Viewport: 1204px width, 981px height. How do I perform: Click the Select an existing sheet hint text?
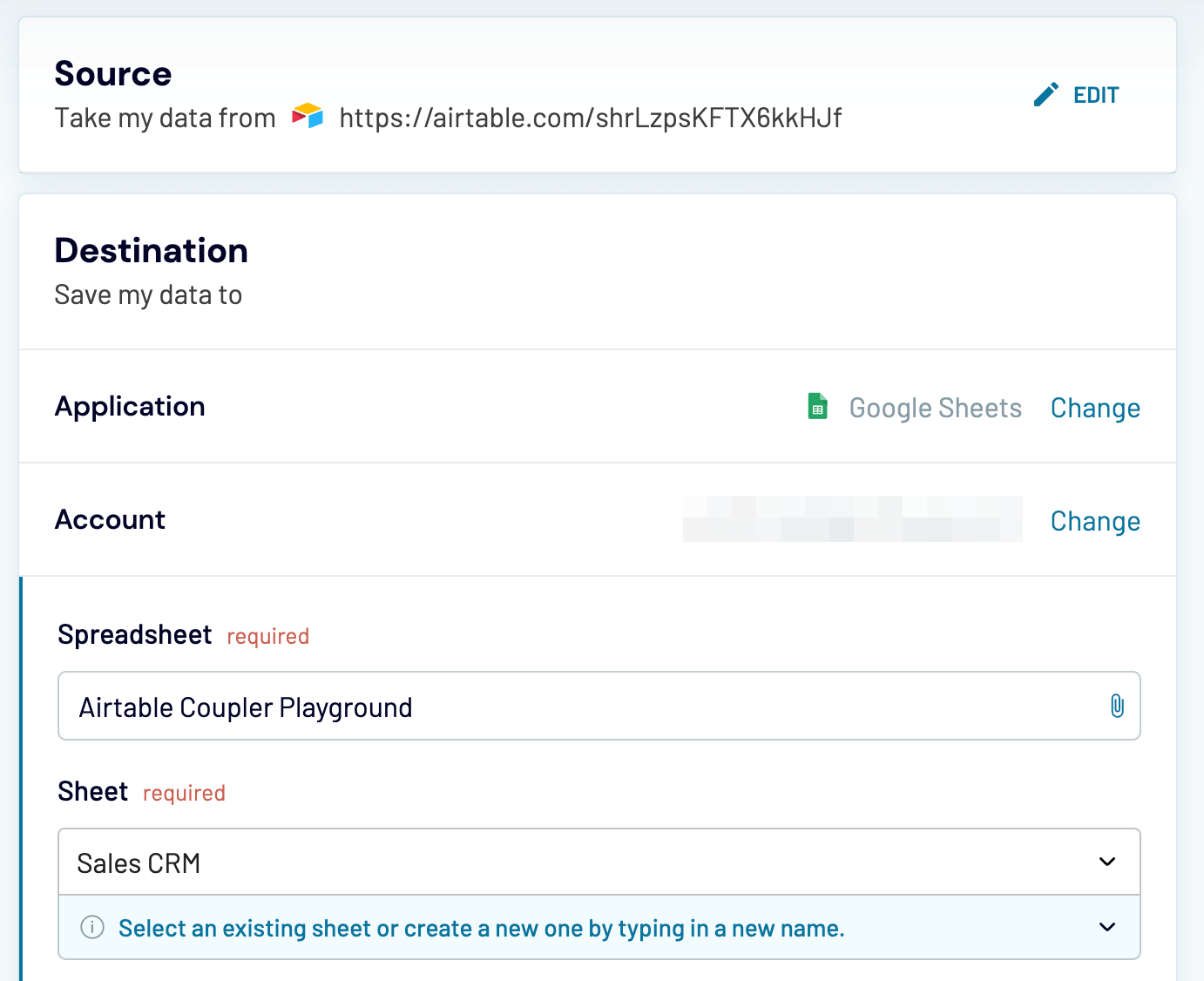pos(482,929)
